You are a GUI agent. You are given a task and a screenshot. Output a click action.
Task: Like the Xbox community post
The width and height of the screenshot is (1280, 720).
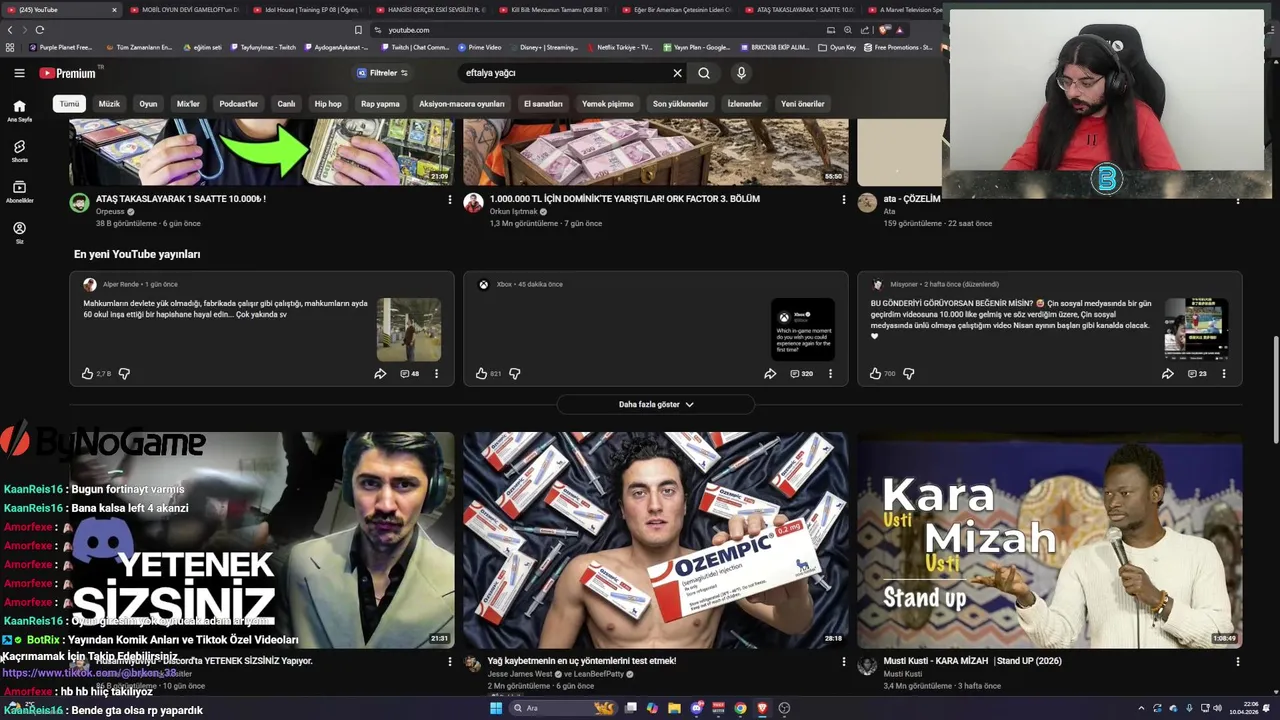tap(481, 374)
